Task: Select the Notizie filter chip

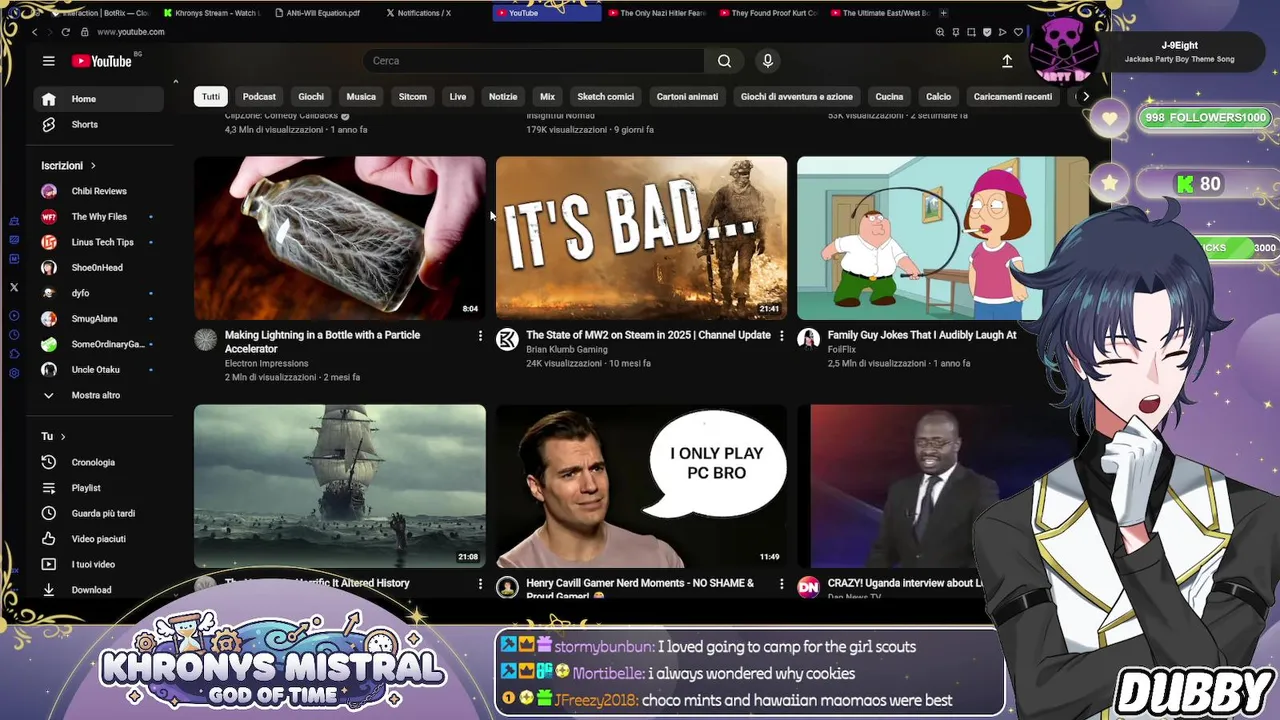Action: pos(503,97)
